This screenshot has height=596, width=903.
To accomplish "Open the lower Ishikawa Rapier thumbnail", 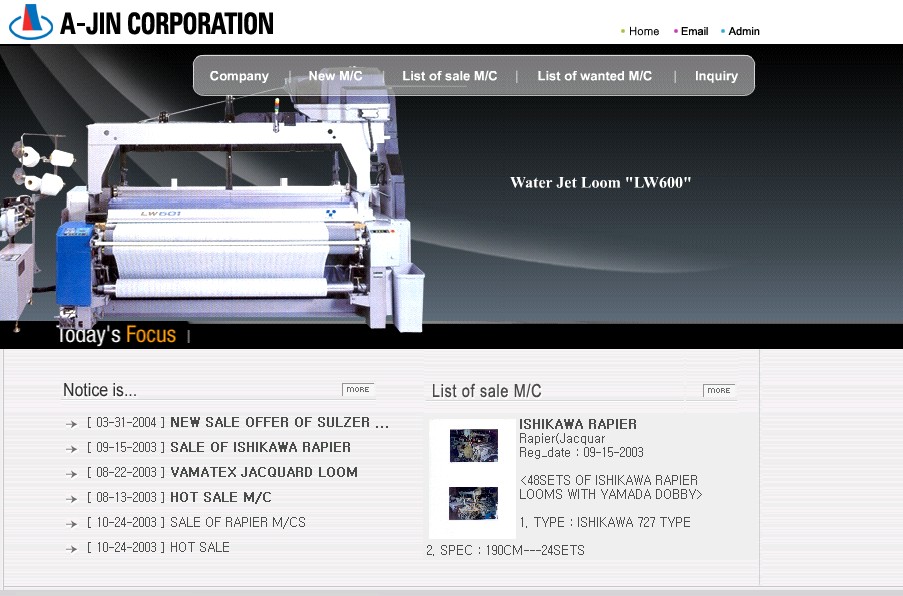I will (x=473, y=503).
